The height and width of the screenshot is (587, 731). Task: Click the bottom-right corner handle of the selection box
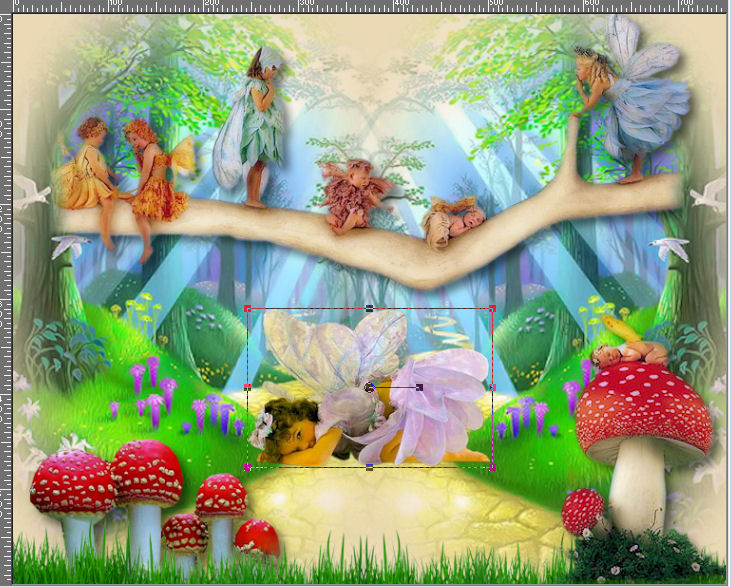coord(492,467)
